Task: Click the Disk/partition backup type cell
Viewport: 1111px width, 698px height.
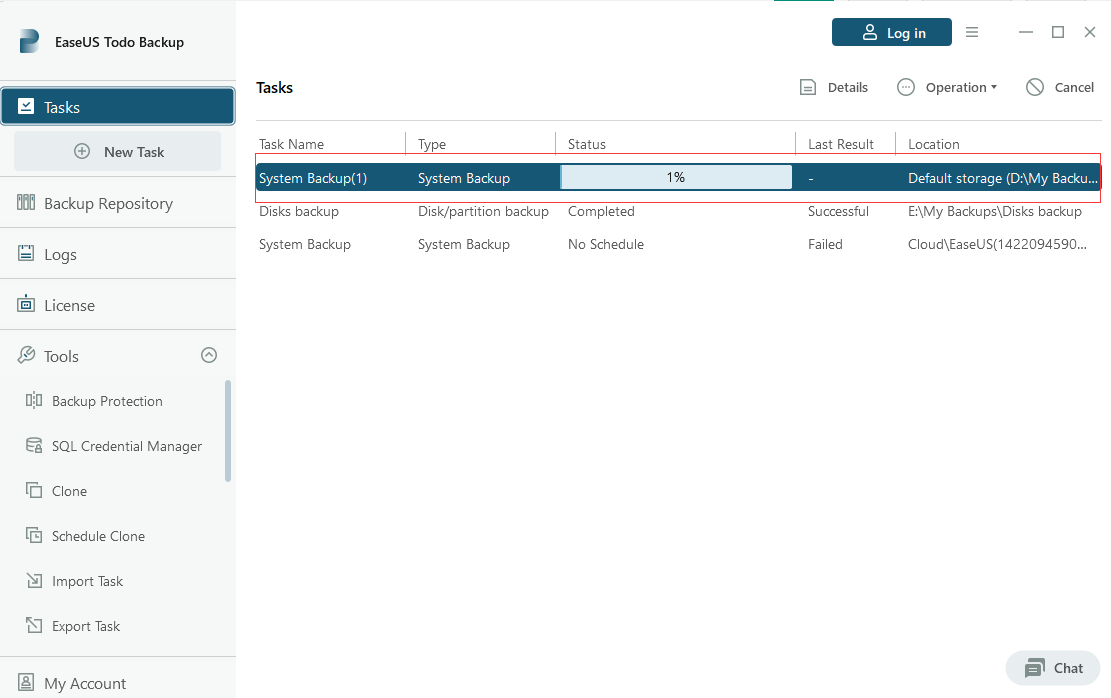Action: pyautogui.click(x=483, y=211)
